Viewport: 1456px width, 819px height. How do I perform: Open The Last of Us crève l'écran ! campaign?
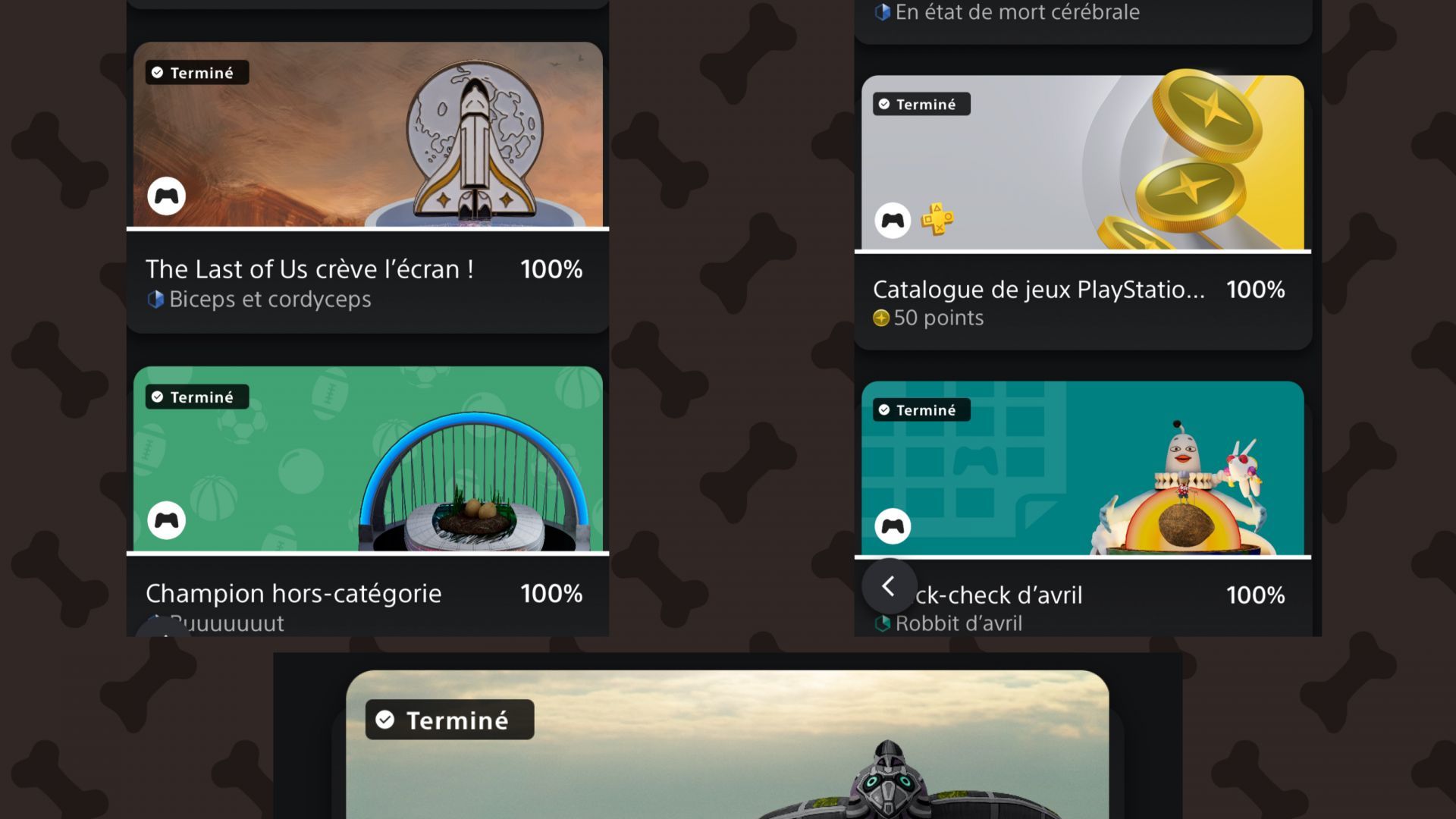coord(309,269)
